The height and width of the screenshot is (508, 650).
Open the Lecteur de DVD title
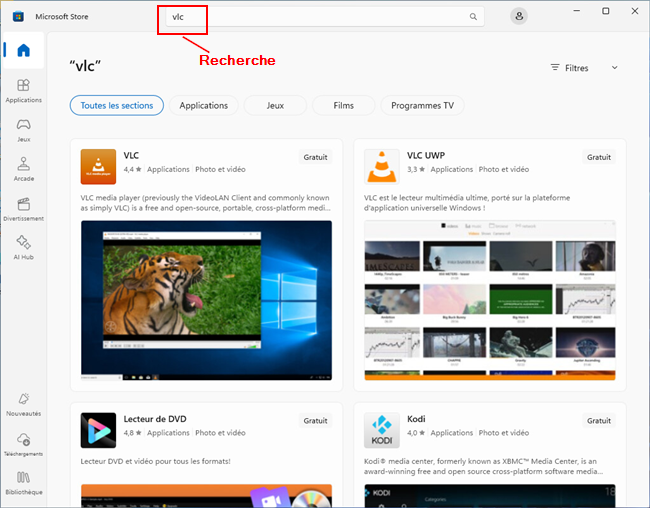click(155, 419)
